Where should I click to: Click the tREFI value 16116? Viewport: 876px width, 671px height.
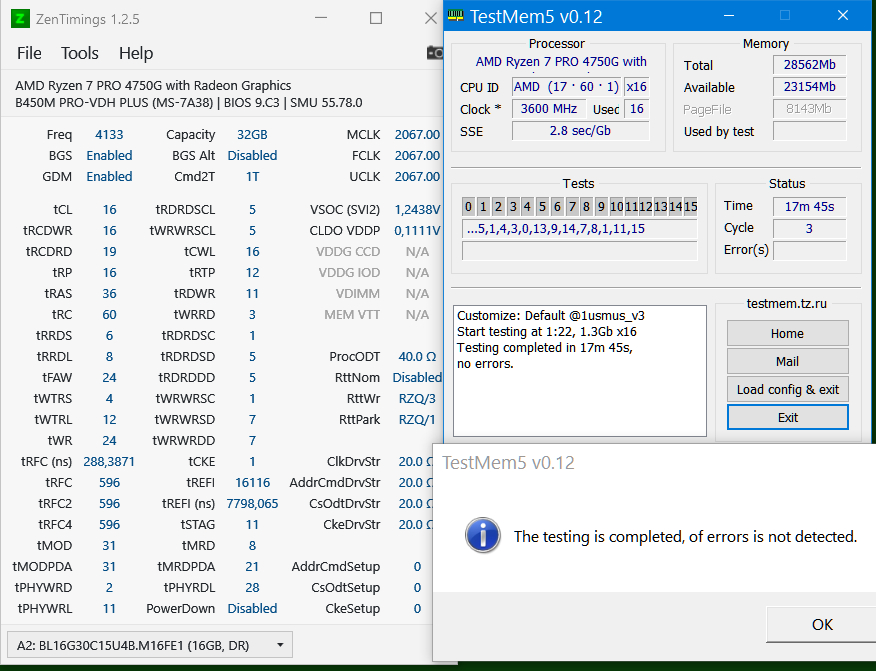pos(252,483)
